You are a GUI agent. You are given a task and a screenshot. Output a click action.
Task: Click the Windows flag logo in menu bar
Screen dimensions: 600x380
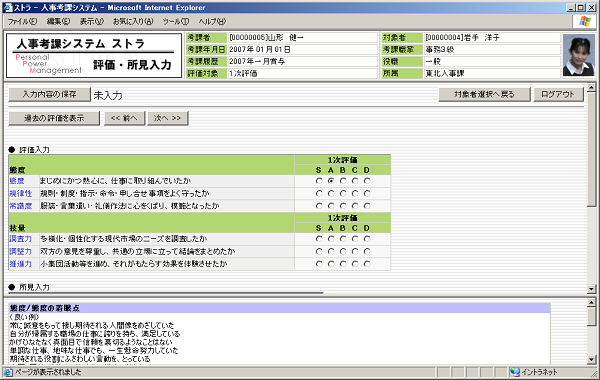(585, 21)
